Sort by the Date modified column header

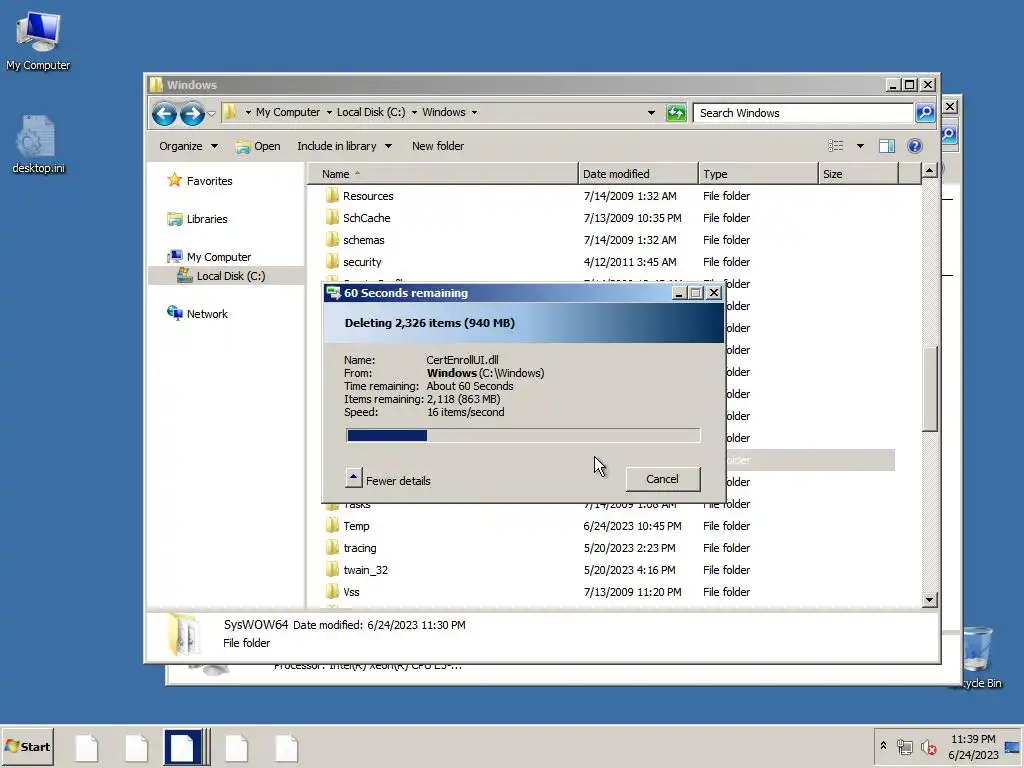(638, 174)
